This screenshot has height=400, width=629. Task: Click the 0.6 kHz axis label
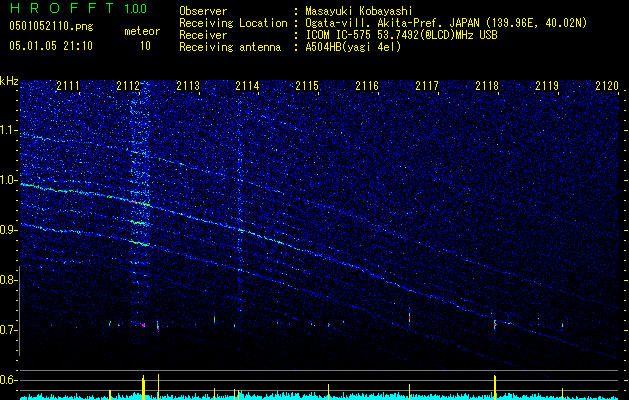8,380
